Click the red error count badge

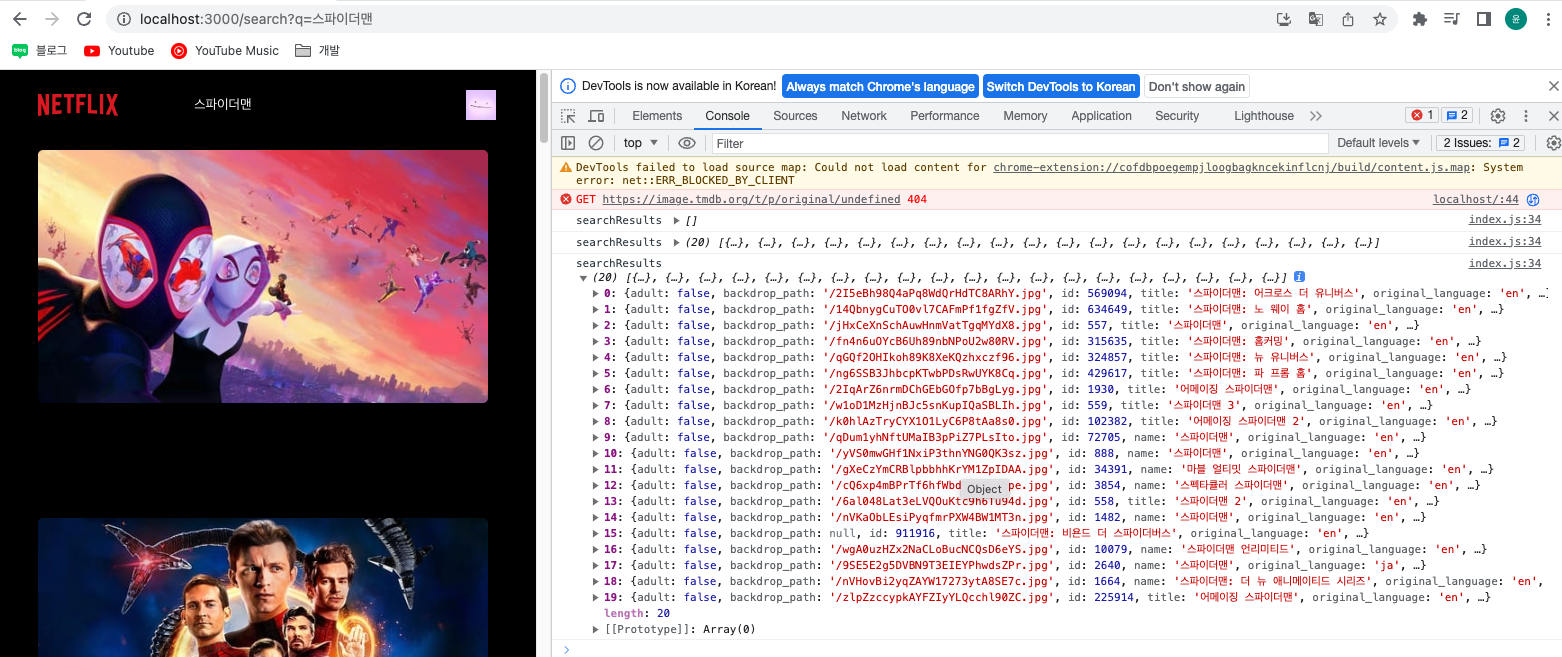tap(1421, 115)
